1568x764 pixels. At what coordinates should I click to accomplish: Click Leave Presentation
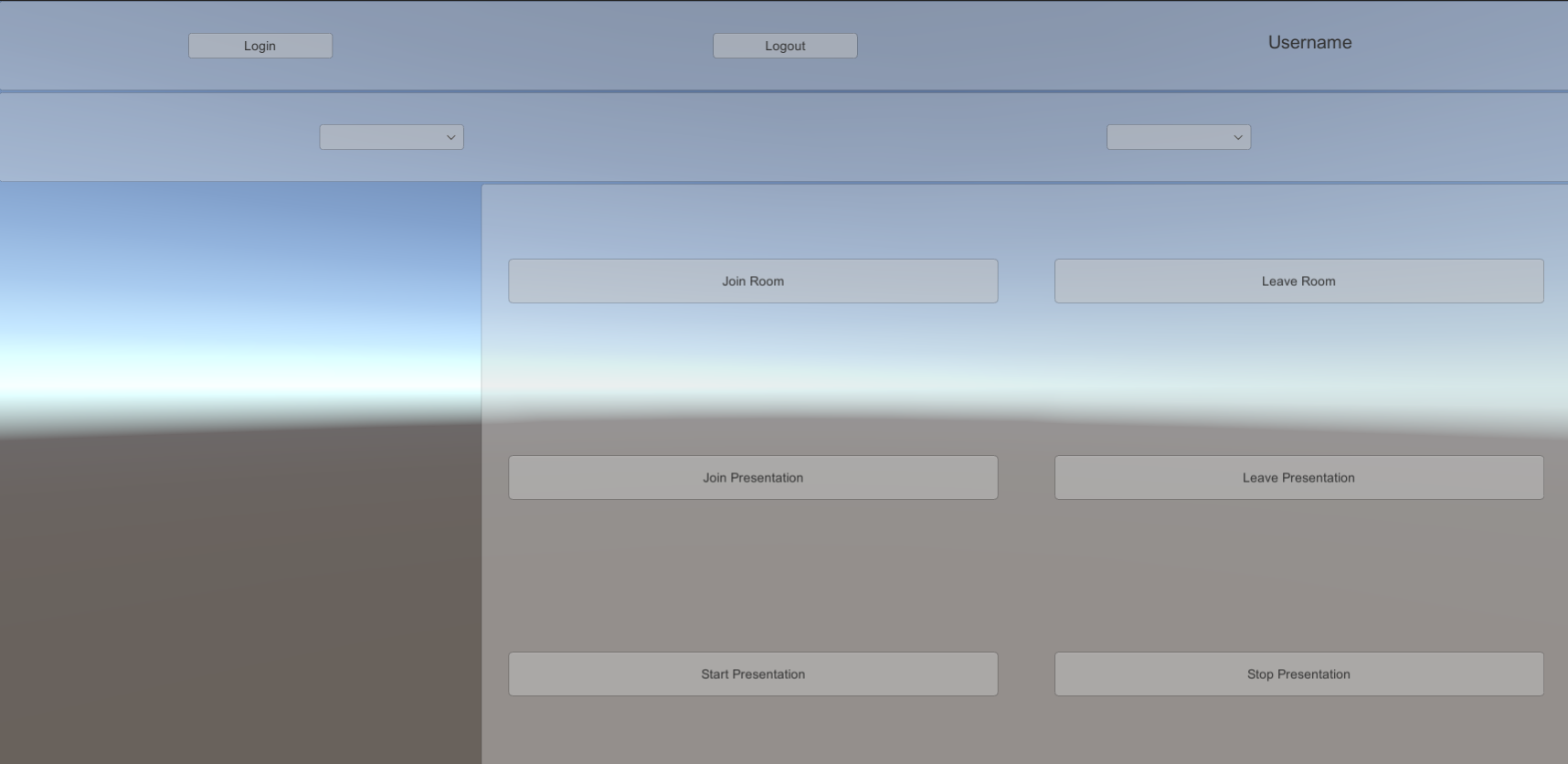1298,478
